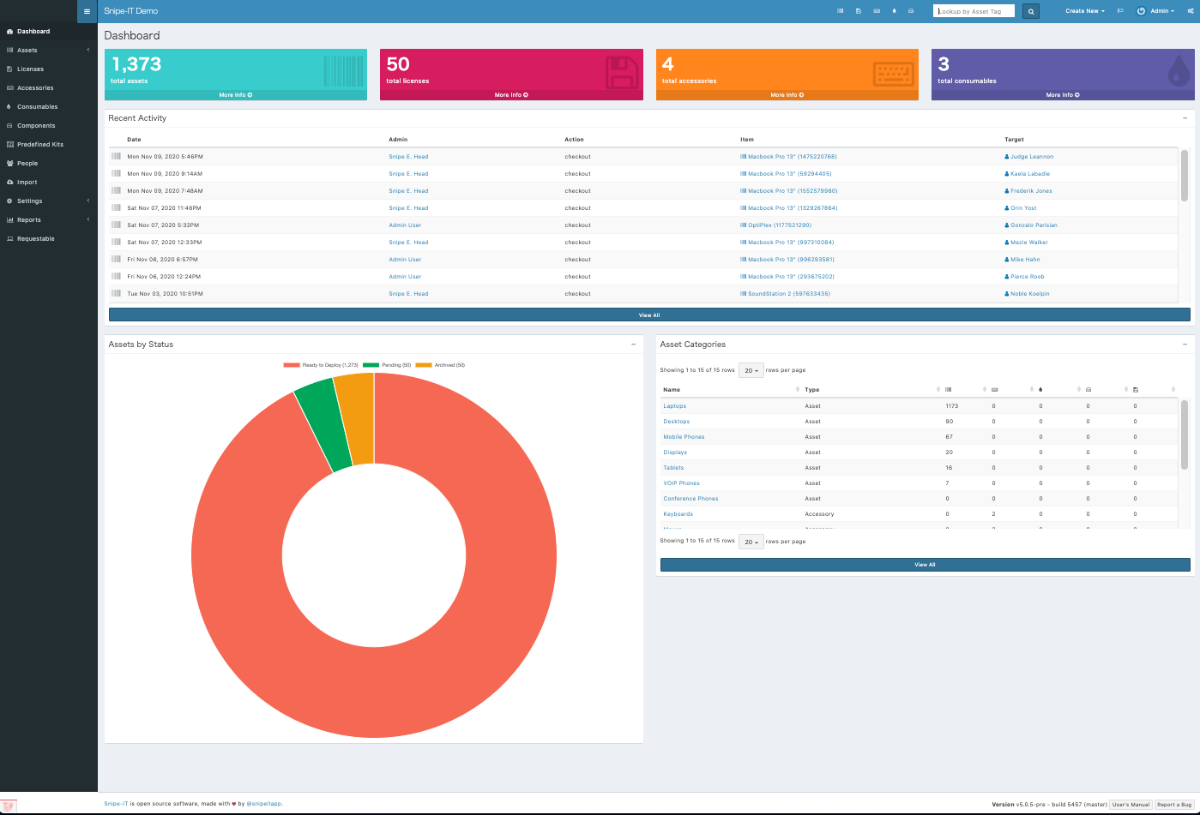The height and width of the screenshot is (815, 1200).
Task: Open the Import icon entry in the sidebar
Action: click(48, 182)
